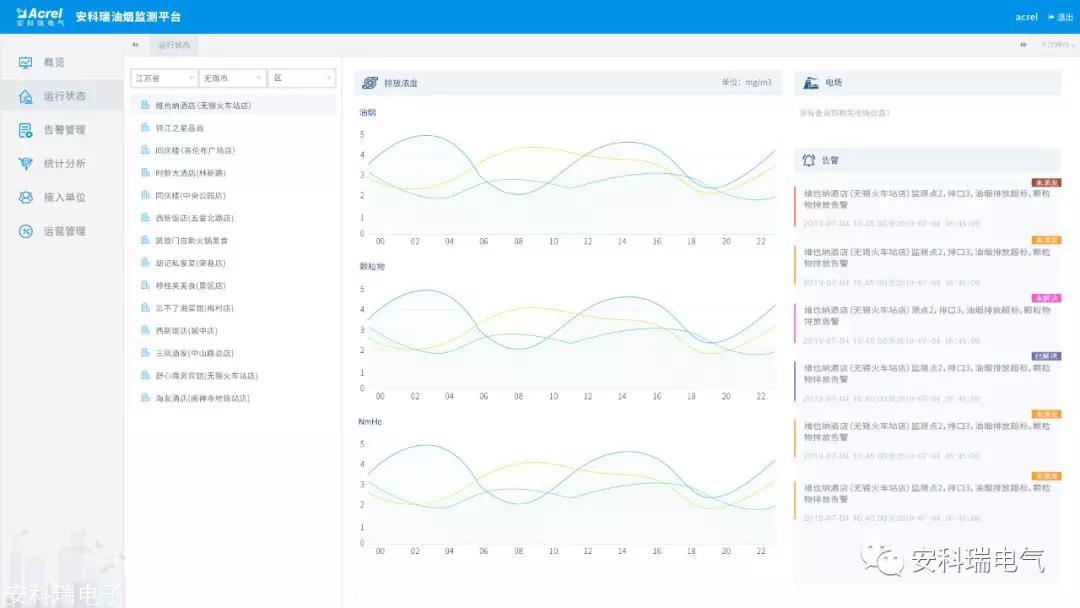Click the 已解决 status tag on alarm
The height and width of the screenshot is (608, 1080).
click(x=1046, y=356)
